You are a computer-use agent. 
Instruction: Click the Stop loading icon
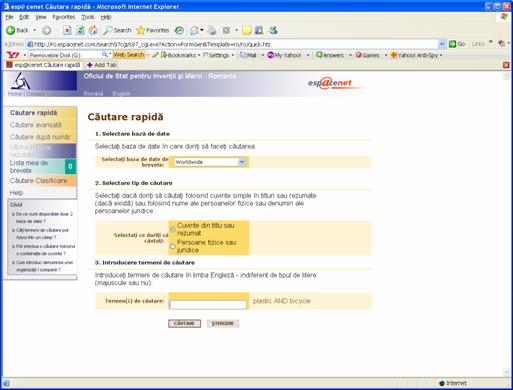[x=67, y=30]
